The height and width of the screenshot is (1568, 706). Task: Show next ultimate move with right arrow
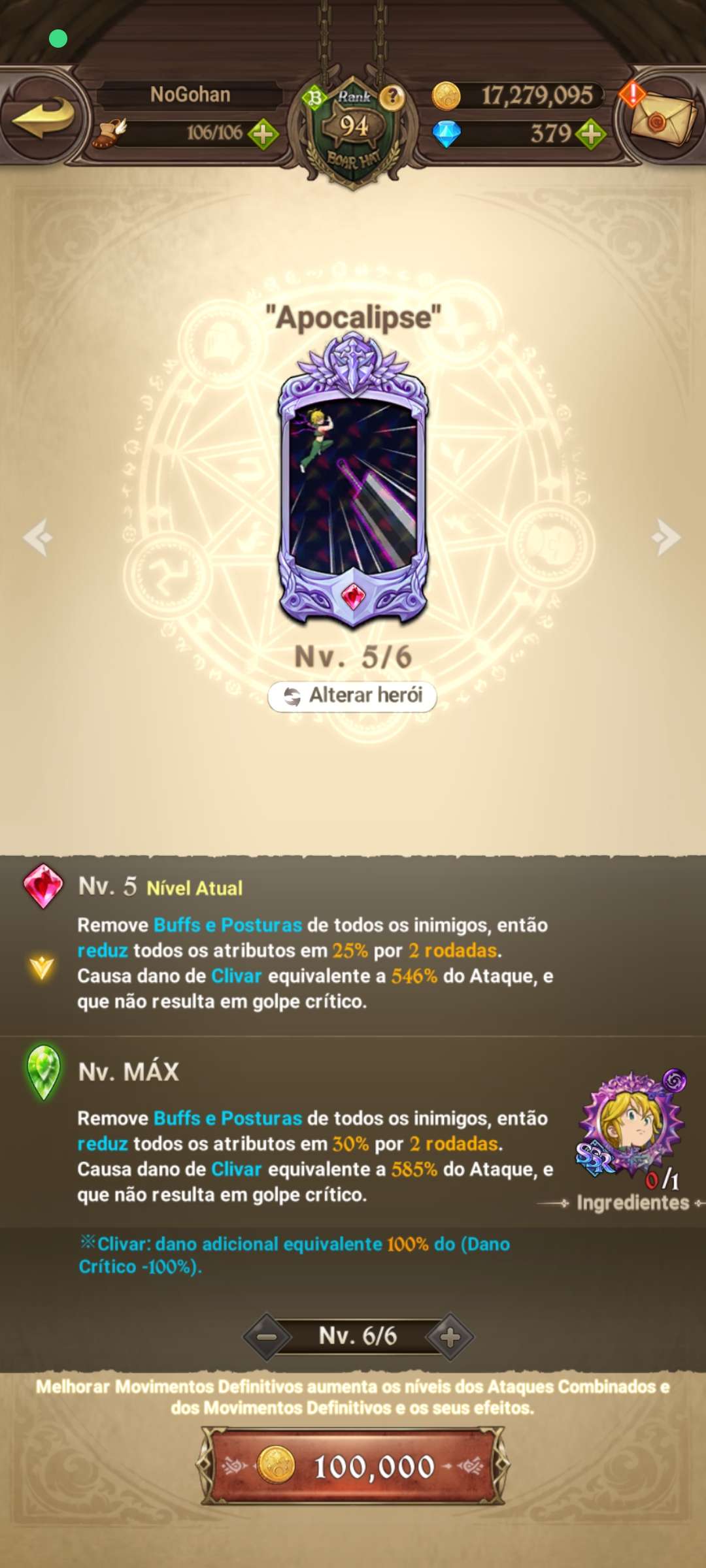click(x=667, y=537)
